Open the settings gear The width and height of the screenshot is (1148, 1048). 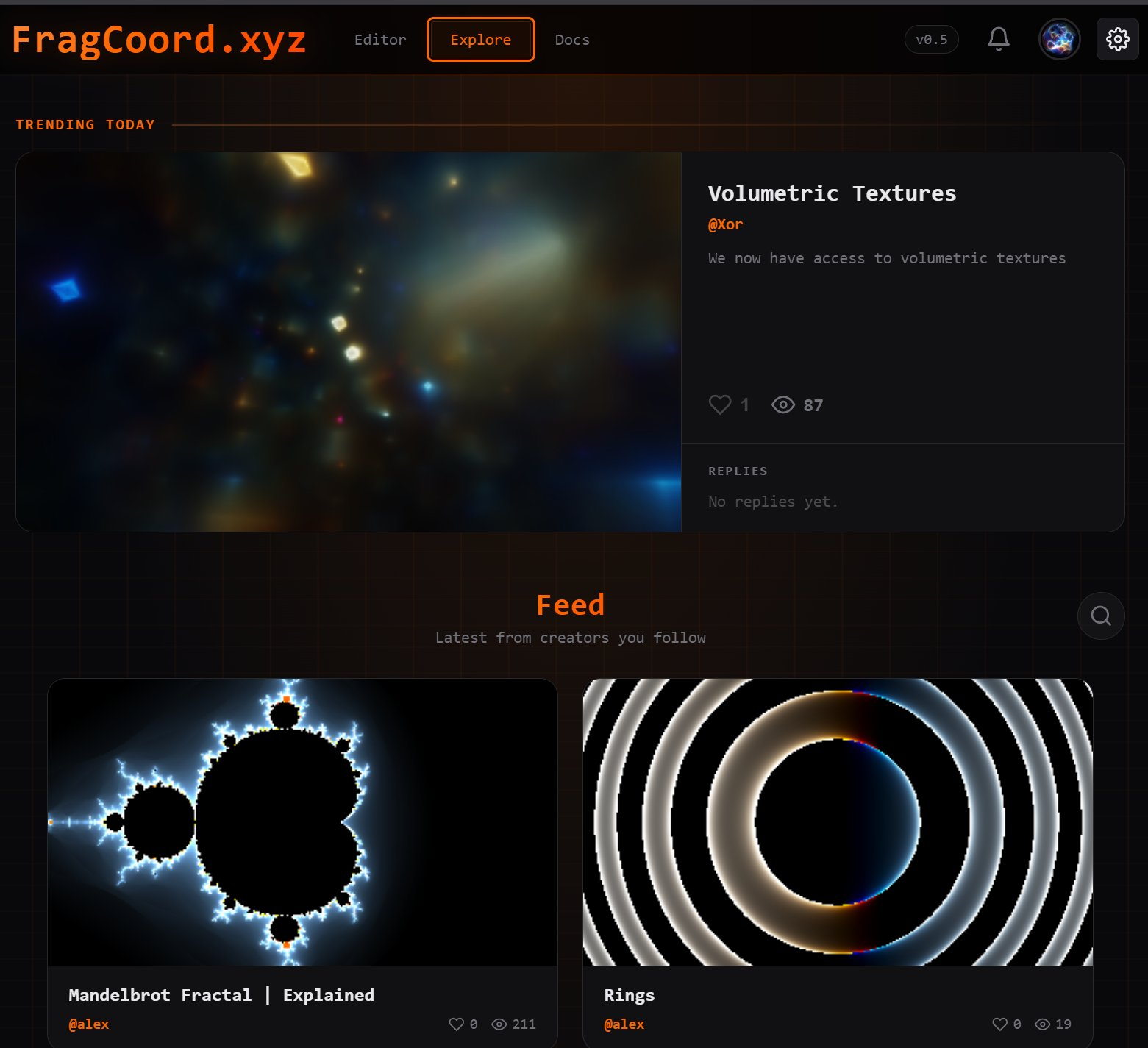[x=1117, y=39]
